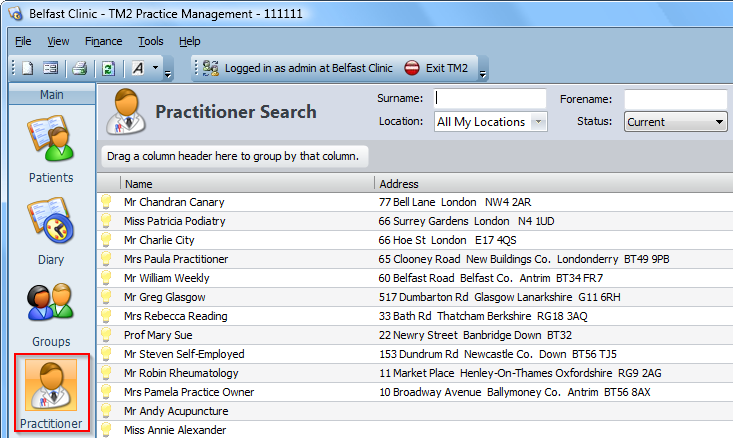Viewport: 733px width, 438px height.
Task: Open the dropdown arrow beside font icon
Action: click(x=155, y=68)
